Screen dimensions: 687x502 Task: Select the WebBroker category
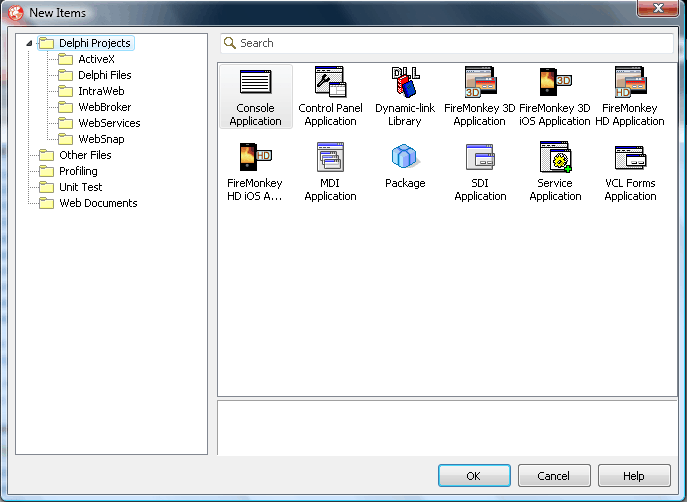tap(95, 107)
